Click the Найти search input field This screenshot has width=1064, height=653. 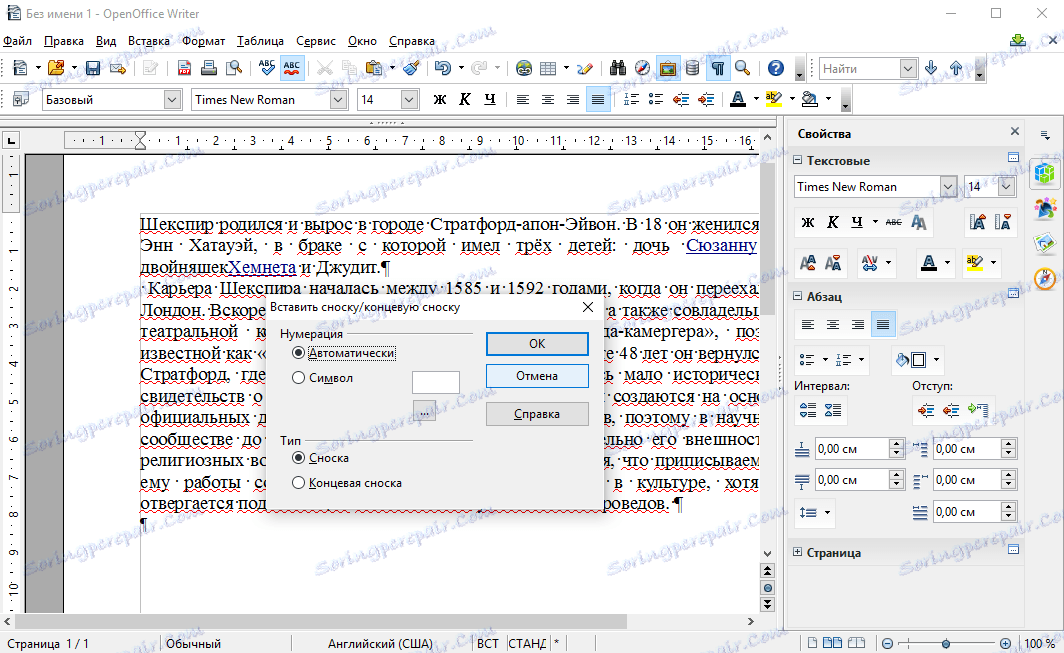(x=860, y=68)
